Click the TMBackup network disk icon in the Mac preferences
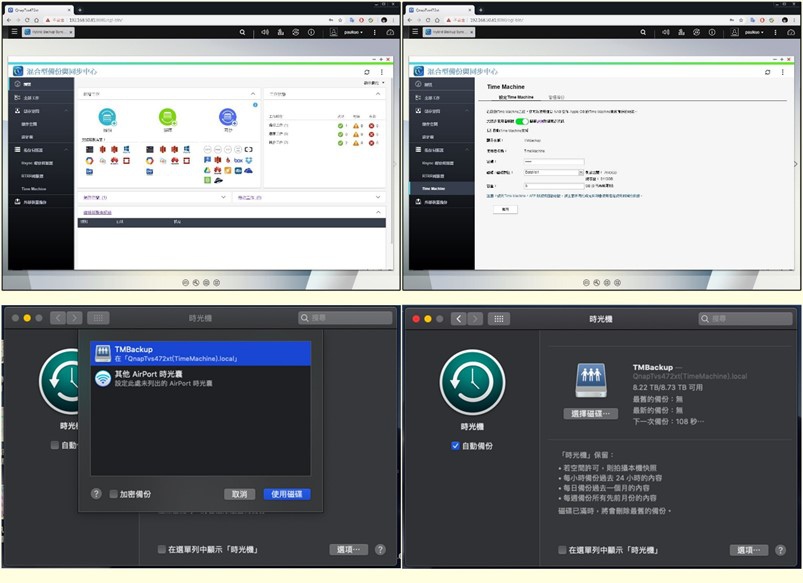Screen dimensions: 803x583 tap(591, 380)
